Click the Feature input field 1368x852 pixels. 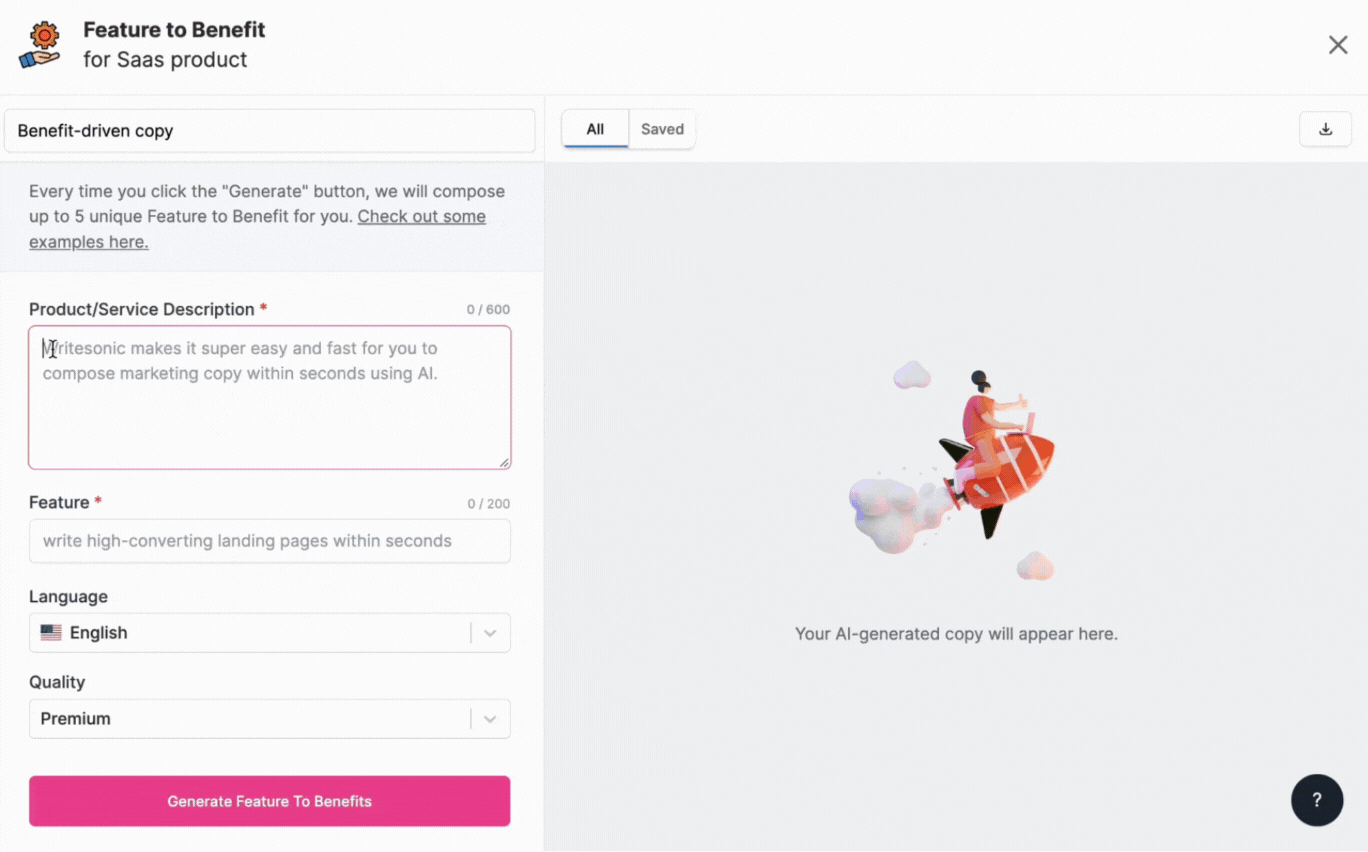pos(270,541)
